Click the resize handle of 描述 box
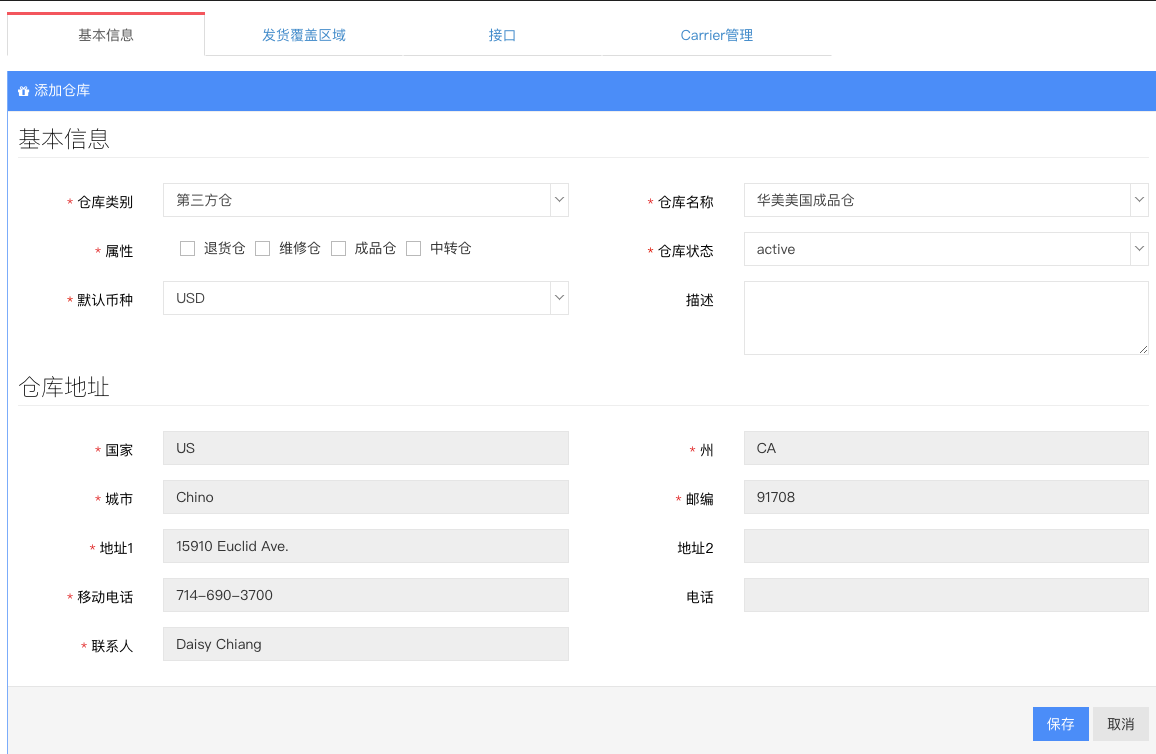This screenshot has width=1156, height=754. (1143, 349)
